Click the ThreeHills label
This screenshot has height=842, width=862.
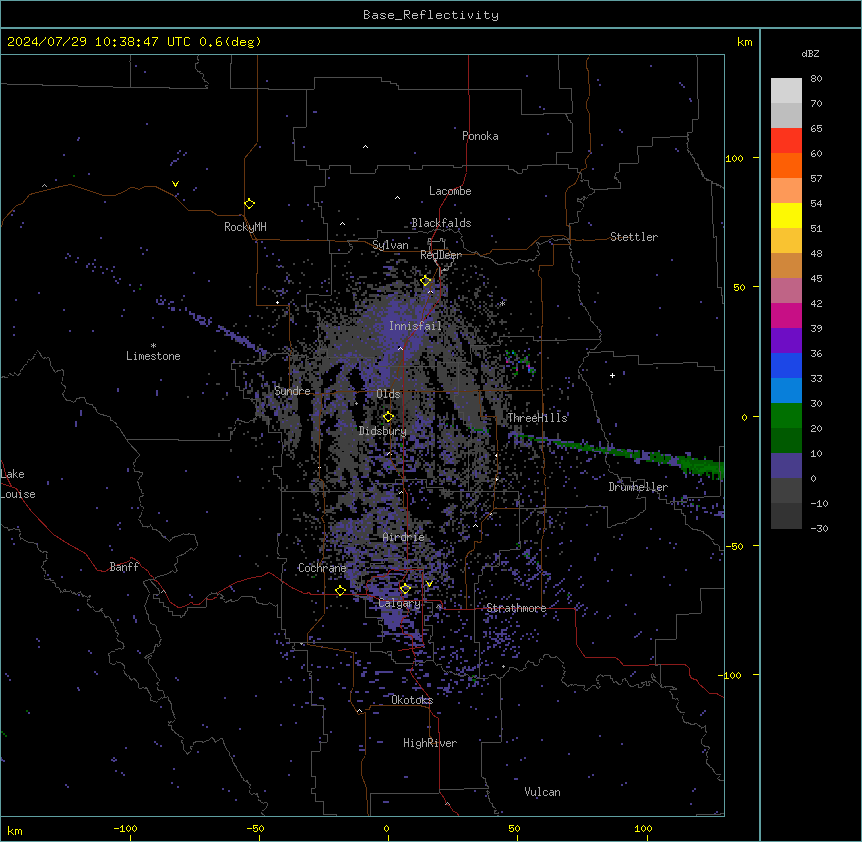(x=537, y=418)
